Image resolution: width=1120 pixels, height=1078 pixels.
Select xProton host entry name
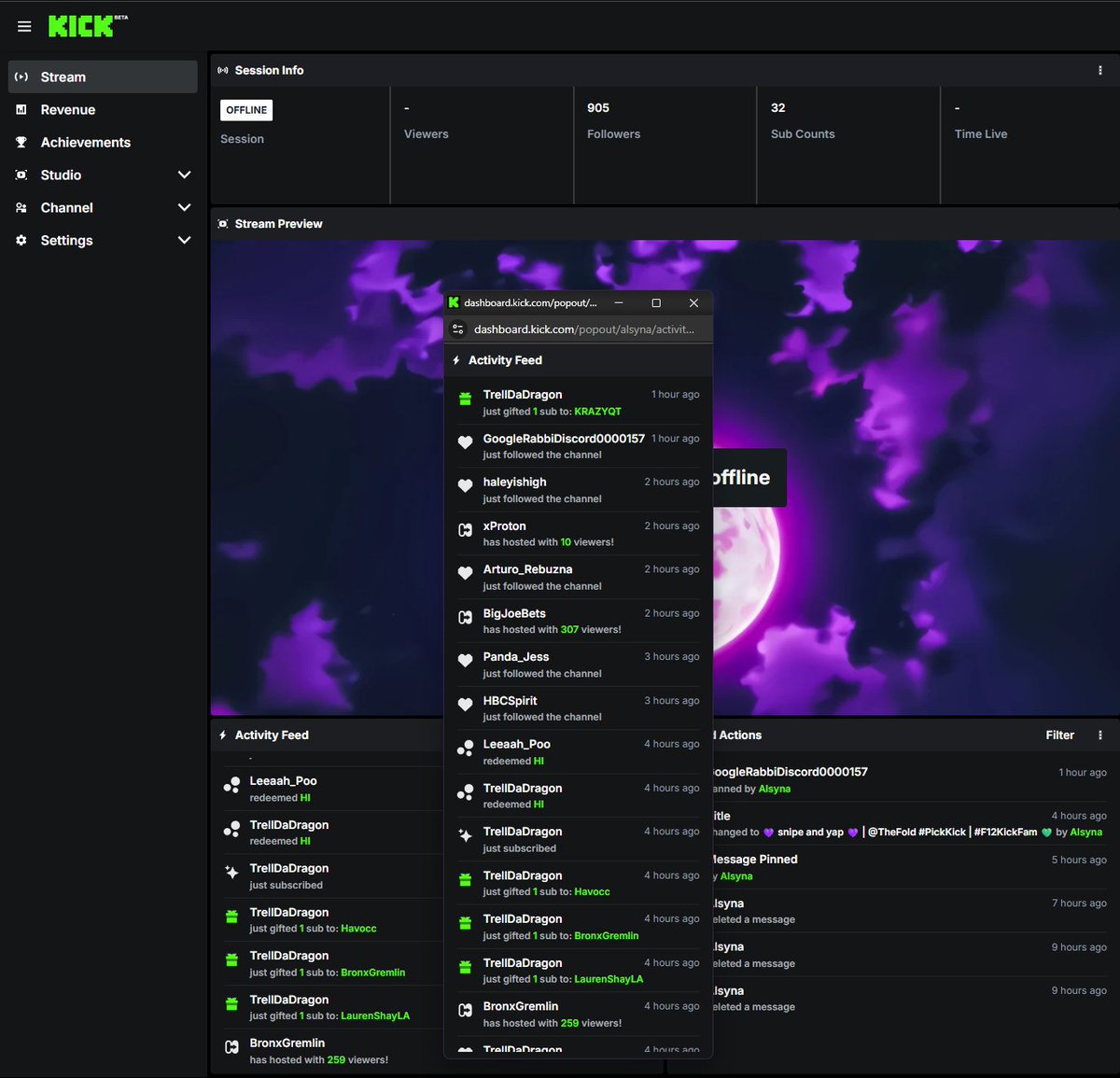[504, 526]
